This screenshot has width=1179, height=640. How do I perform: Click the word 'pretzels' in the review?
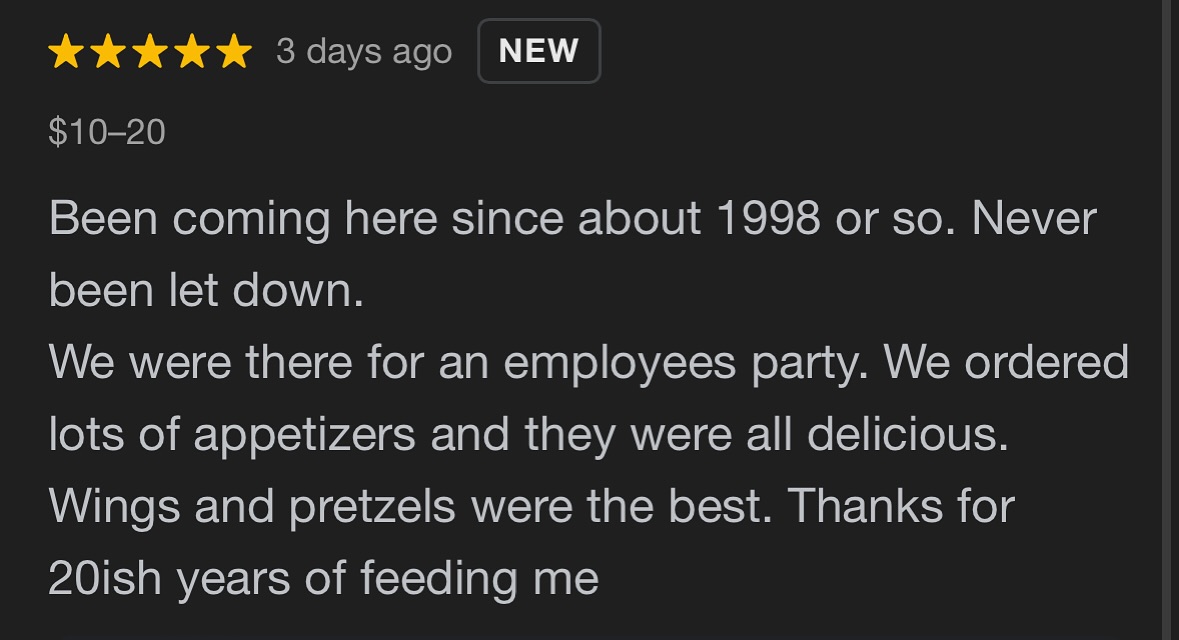tap(372, 507)
